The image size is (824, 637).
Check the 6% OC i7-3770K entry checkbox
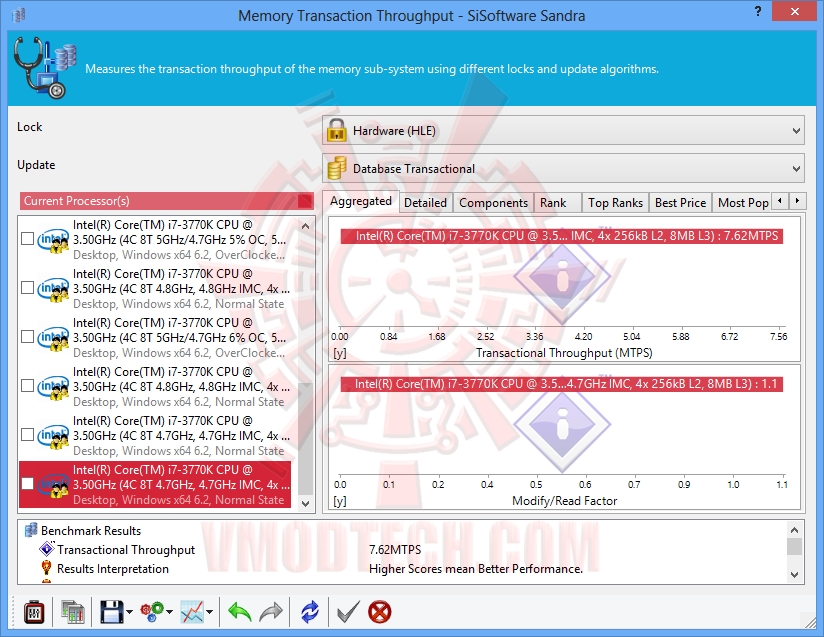click(27, 337)
